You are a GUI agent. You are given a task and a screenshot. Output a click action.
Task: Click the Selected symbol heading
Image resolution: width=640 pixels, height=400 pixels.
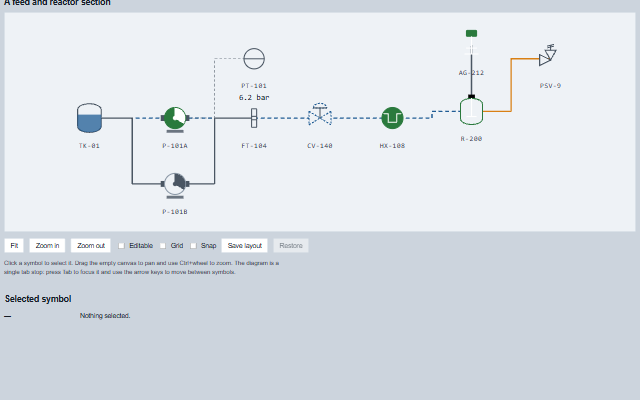pos(38,299)
